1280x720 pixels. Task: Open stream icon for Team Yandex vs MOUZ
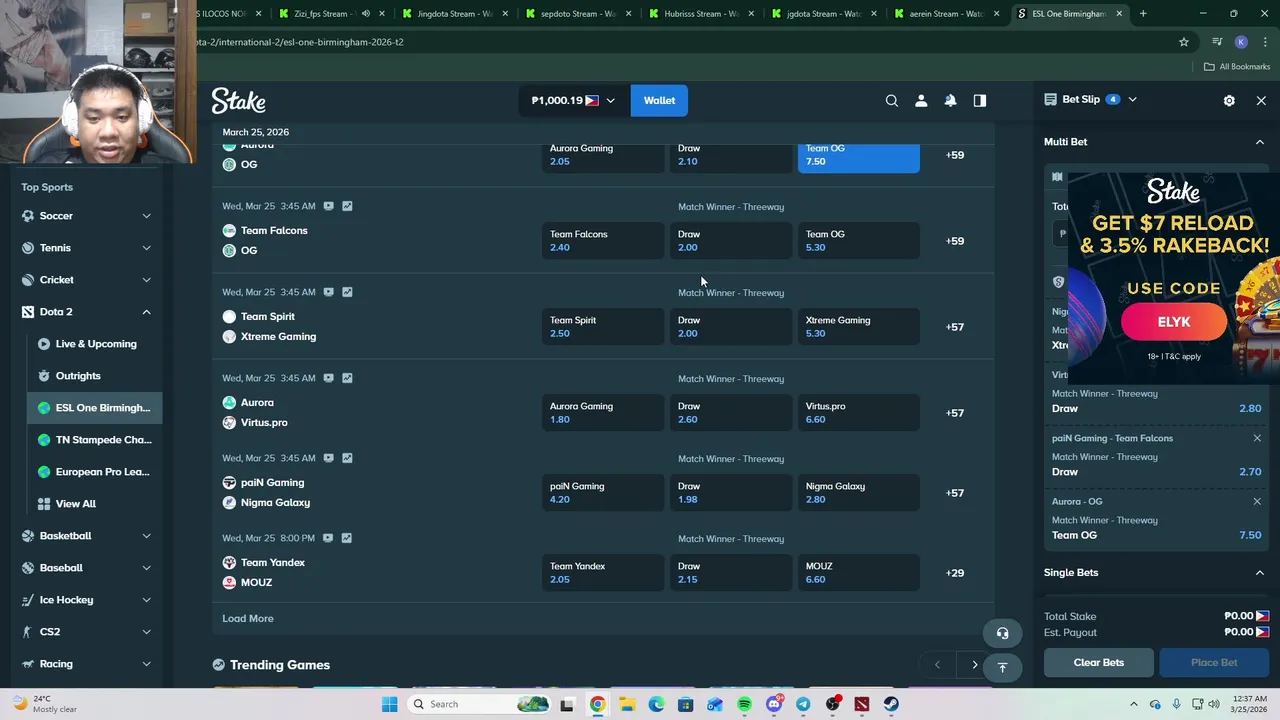(327, 538)
